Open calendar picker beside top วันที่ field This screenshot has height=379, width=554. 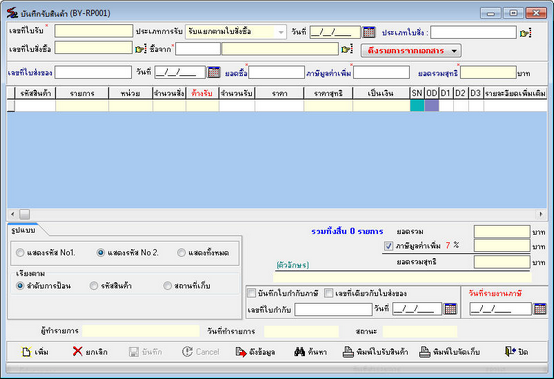point(369,32)
